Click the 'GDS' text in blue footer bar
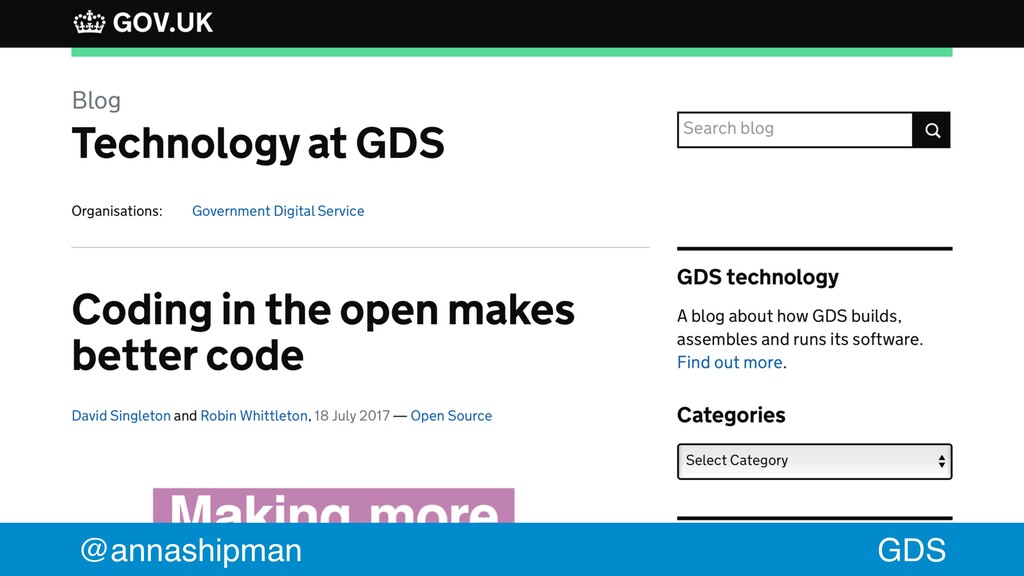Screen dimensions: 1024x576 point(912,550)
